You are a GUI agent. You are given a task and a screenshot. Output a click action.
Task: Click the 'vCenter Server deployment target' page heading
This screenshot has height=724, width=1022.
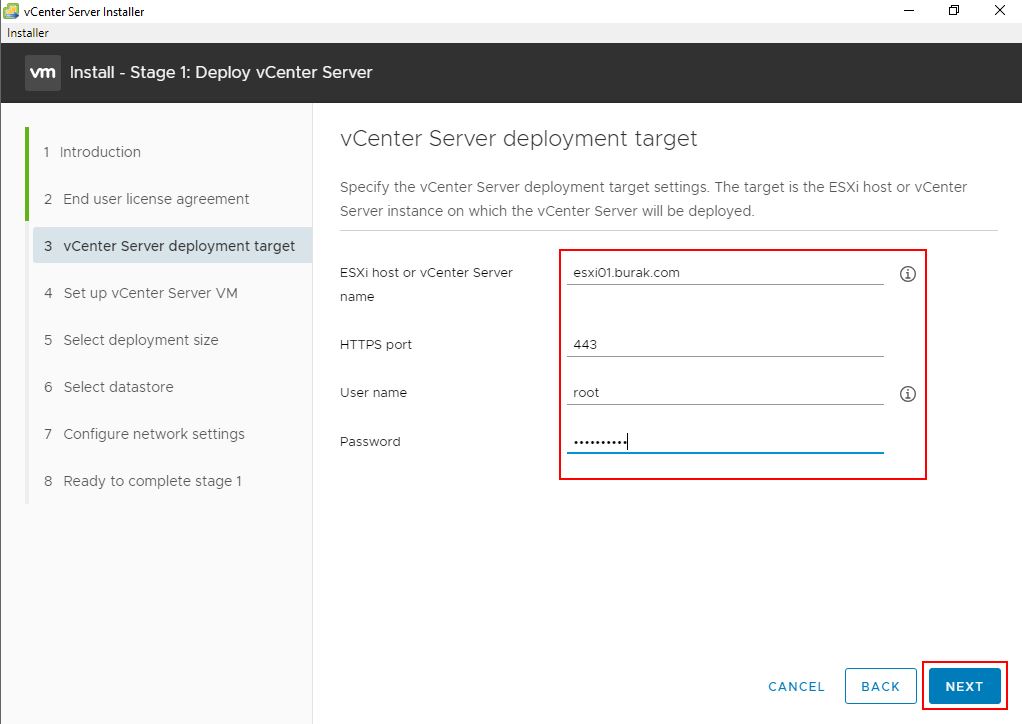pyautogui.click(x=518, y=138)
